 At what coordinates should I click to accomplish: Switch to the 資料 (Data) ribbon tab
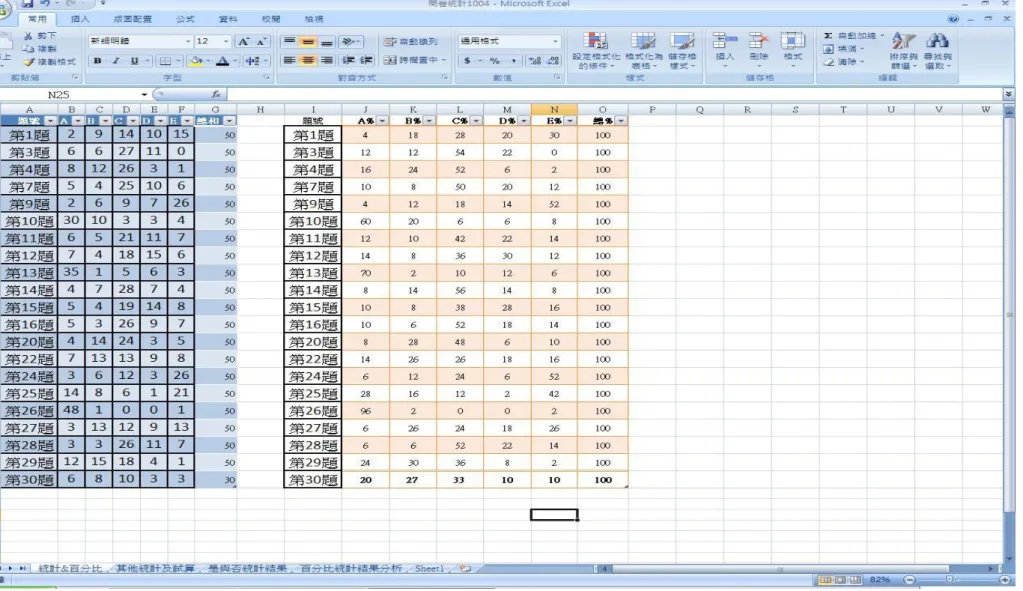[228, 19]
